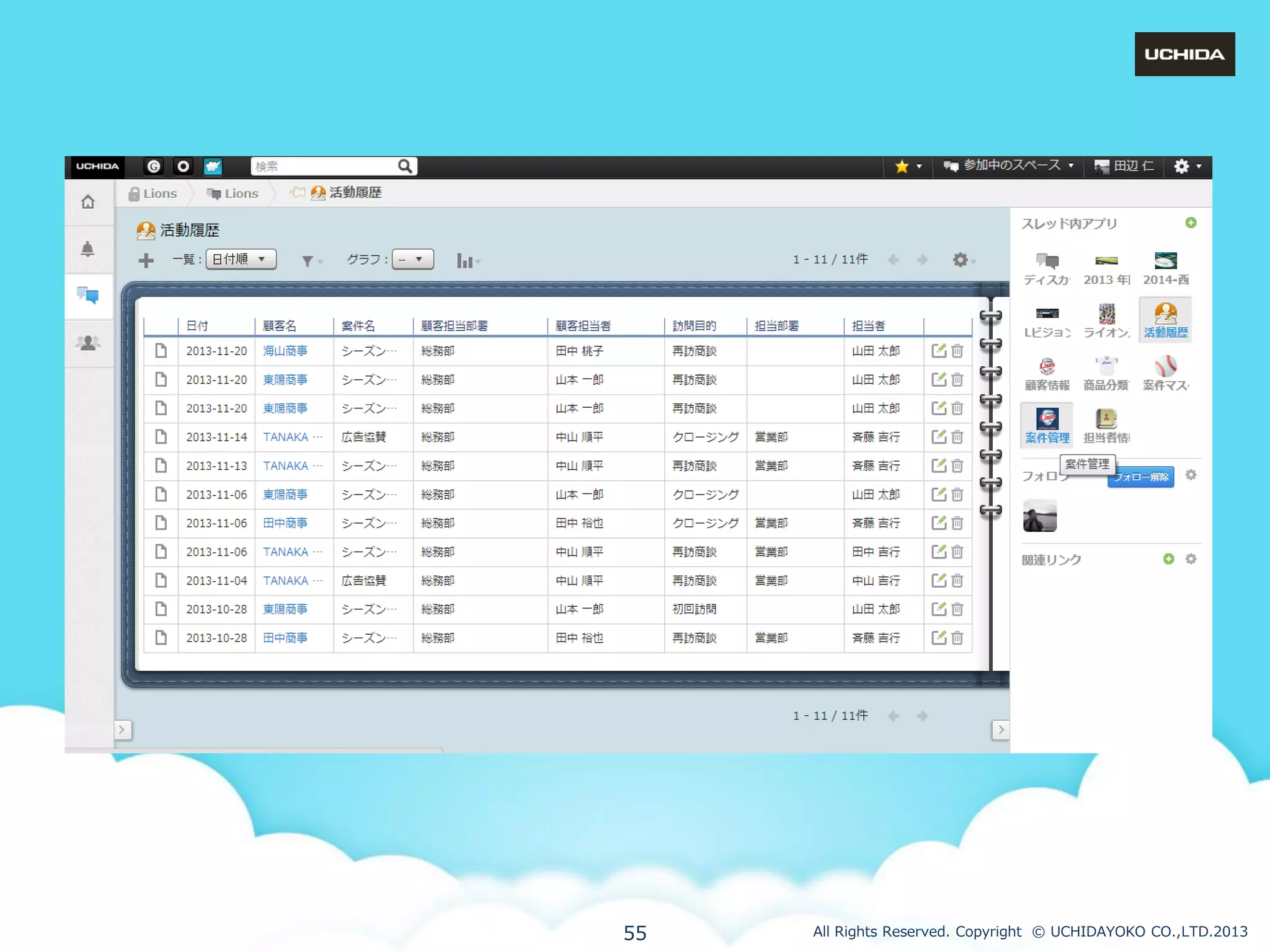The image size is (1270, 952).
Task: Open the bar chart graph icon
Action: [466, 261]
